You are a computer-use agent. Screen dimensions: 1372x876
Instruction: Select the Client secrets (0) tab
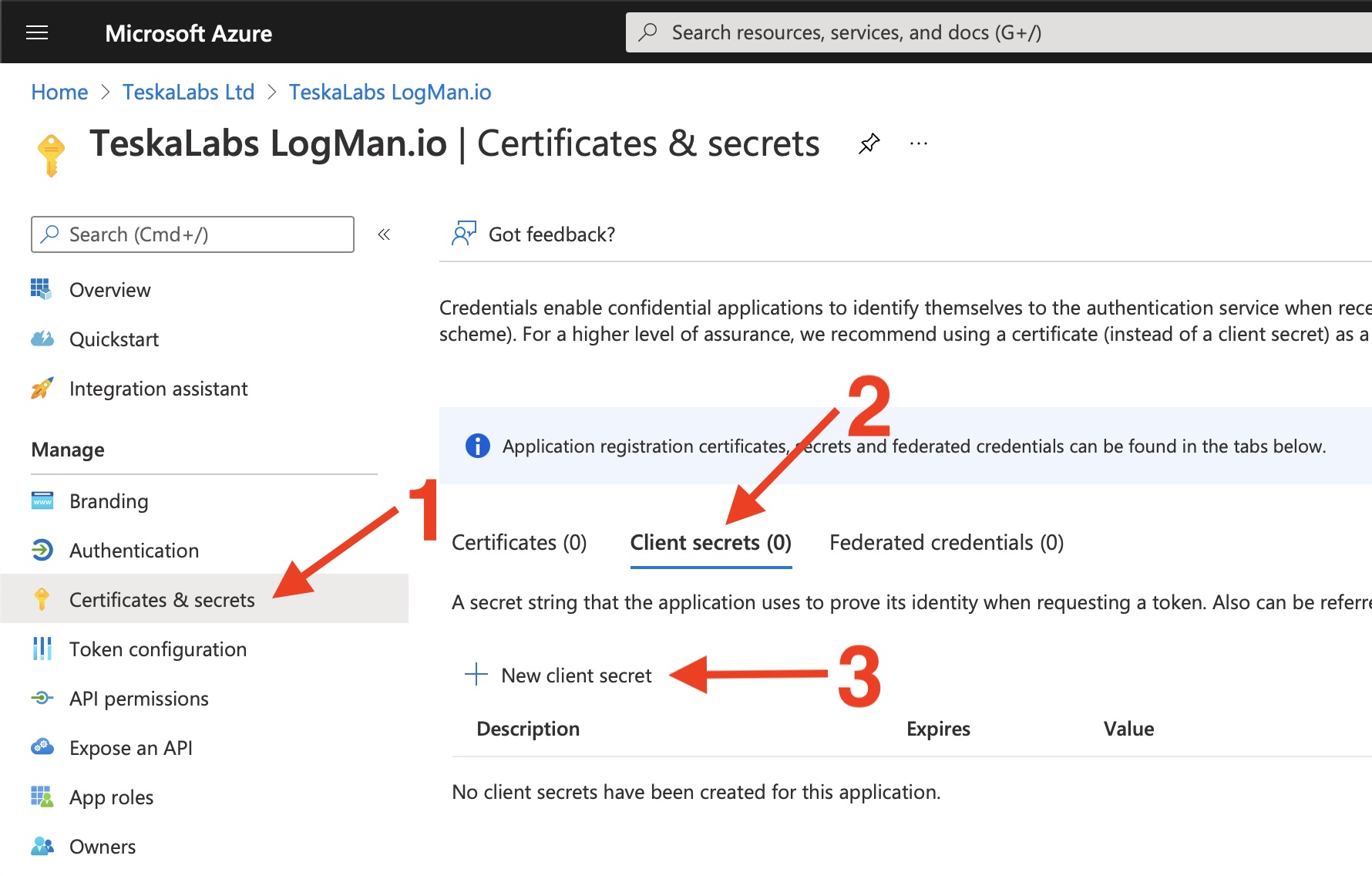pyautogui.click(x=711, y=542)
